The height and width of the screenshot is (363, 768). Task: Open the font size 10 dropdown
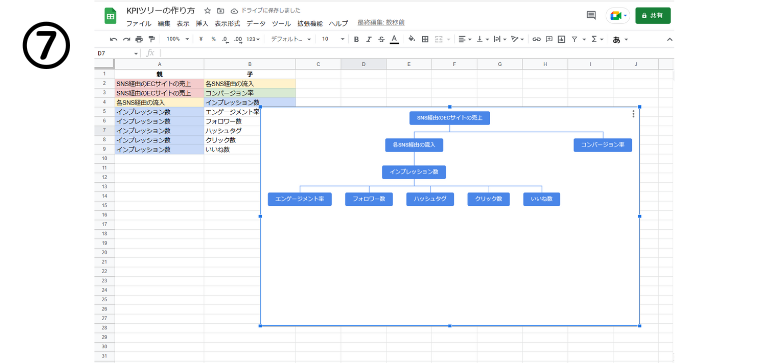(x=333, y=39)
